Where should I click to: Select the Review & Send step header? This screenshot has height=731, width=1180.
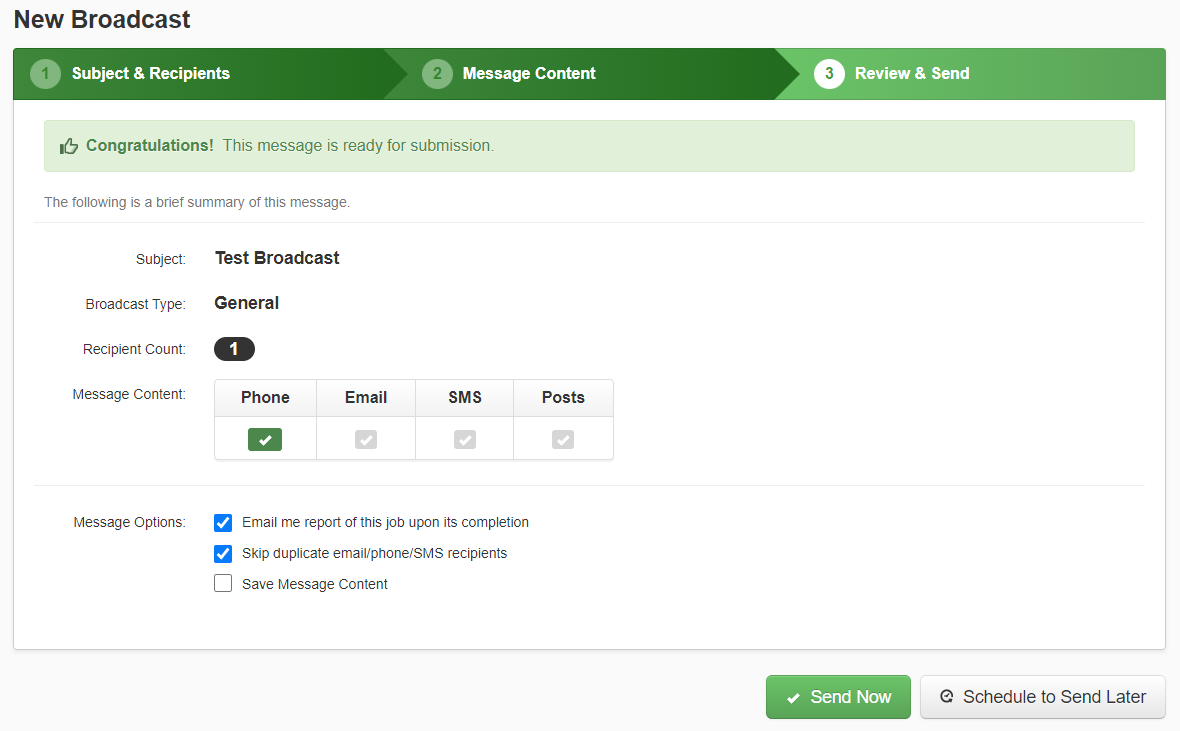[x=912, y=73]
